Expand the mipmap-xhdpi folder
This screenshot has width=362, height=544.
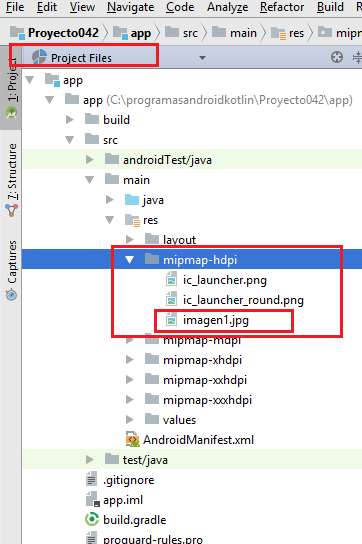click(130, 359)
